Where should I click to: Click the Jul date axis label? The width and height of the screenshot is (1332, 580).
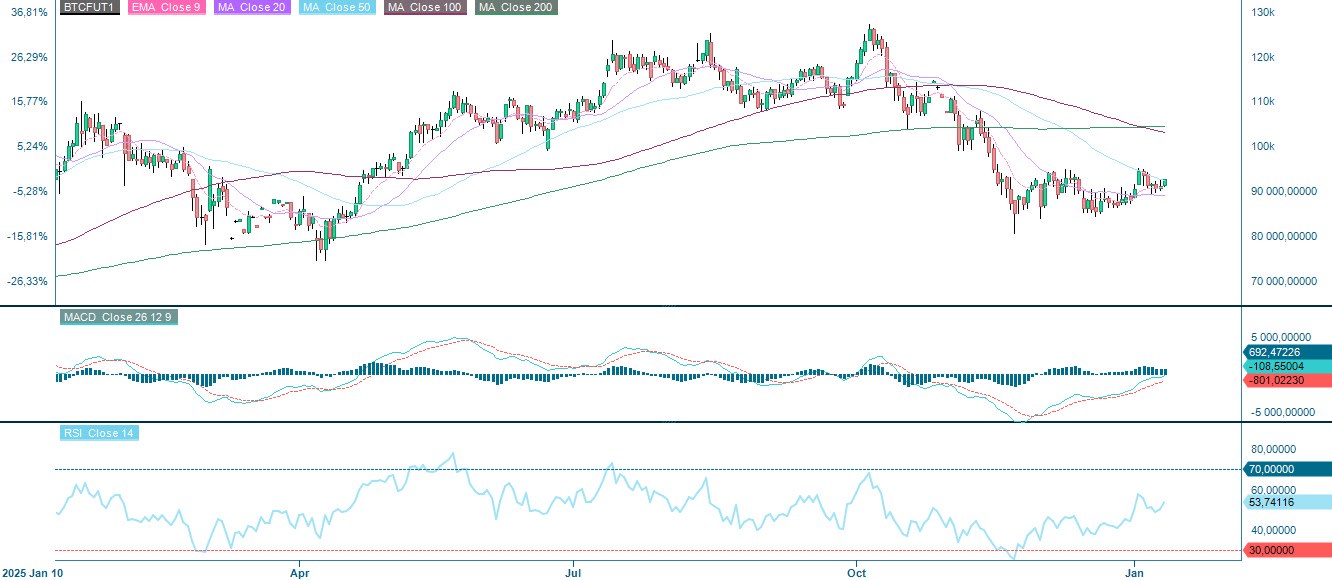(x=574, y=574)
